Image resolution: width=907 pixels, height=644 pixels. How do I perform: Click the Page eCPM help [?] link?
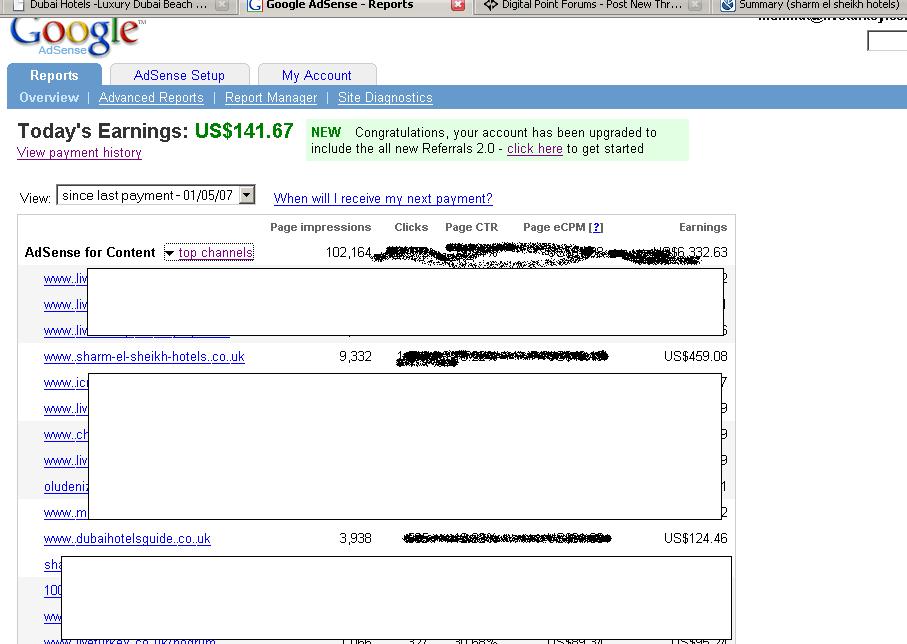coord(596,227)
